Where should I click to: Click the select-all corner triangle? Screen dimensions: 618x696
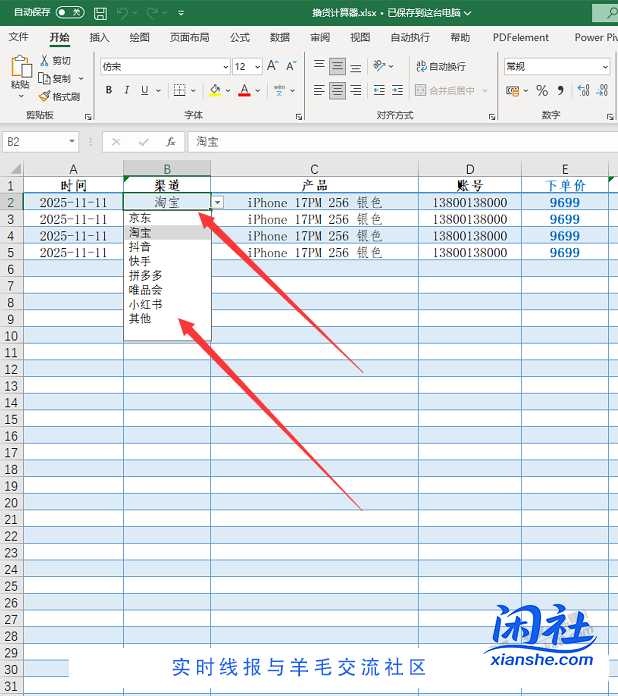(16, 169)
